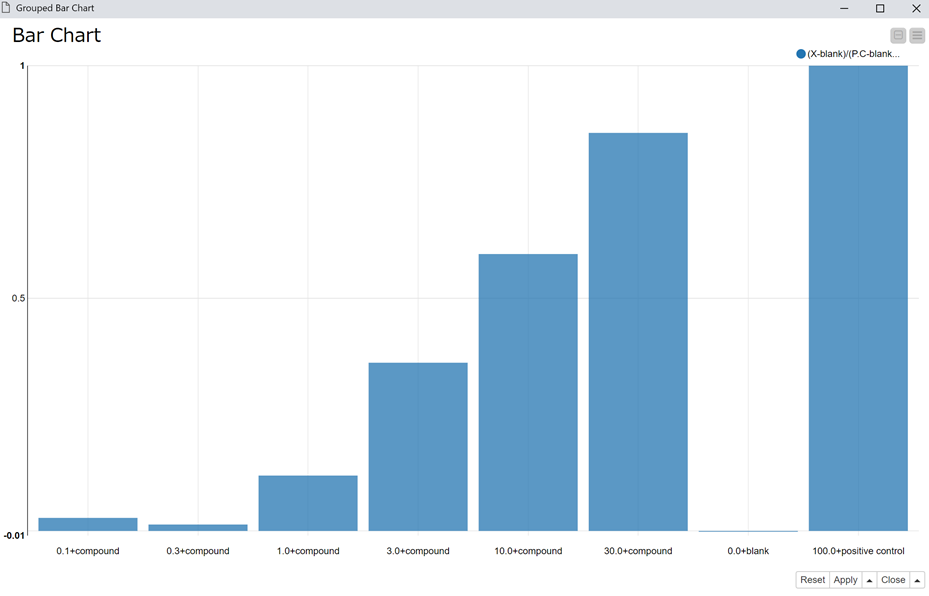Click the 0.0+blank axis label
929x596 pixels.
(748, 551)
